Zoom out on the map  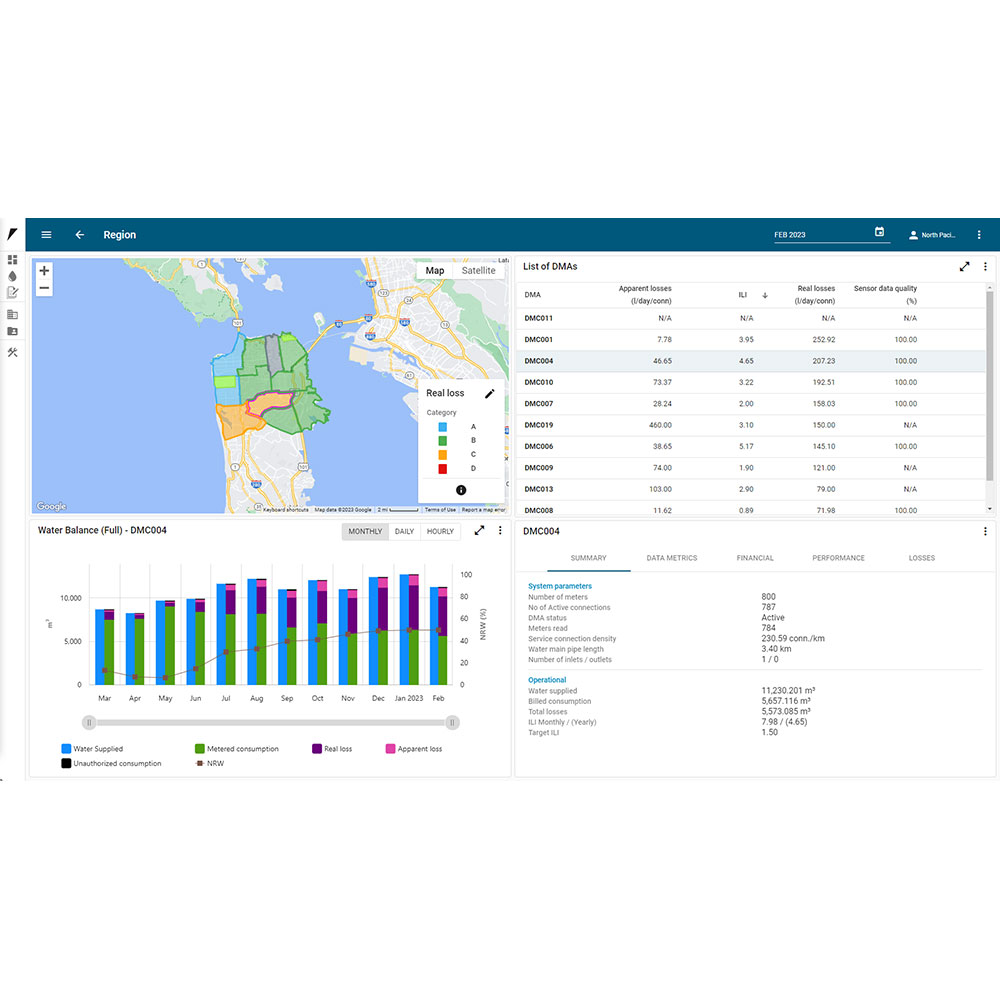[x=44, y=288]
